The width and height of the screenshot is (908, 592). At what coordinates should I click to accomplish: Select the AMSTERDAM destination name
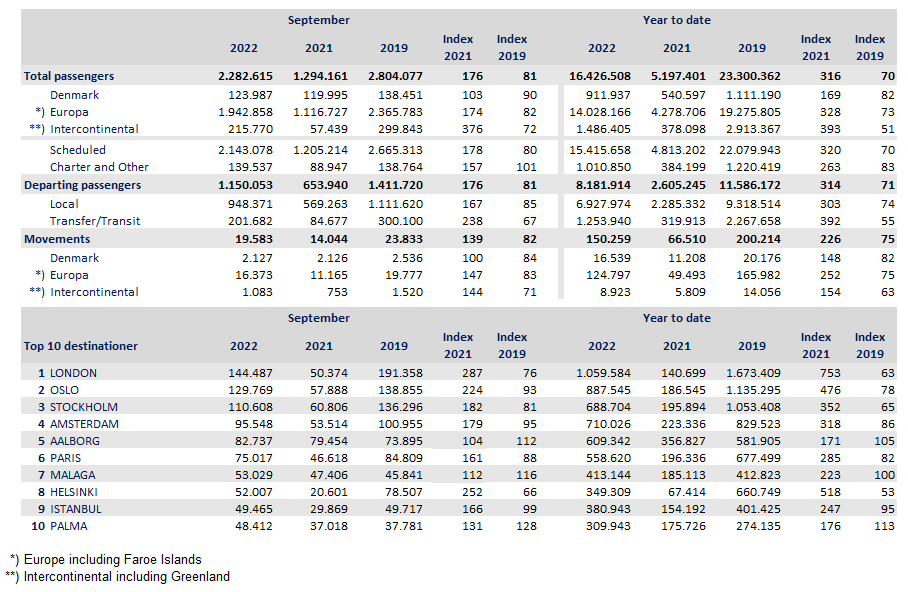pyautogui.click(x=84, y=424)
